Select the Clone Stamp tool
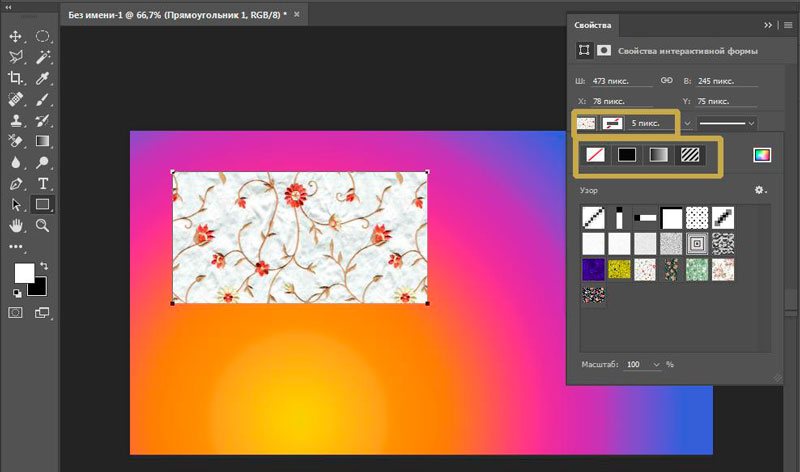The image size is (800, 472). point(15,120)
